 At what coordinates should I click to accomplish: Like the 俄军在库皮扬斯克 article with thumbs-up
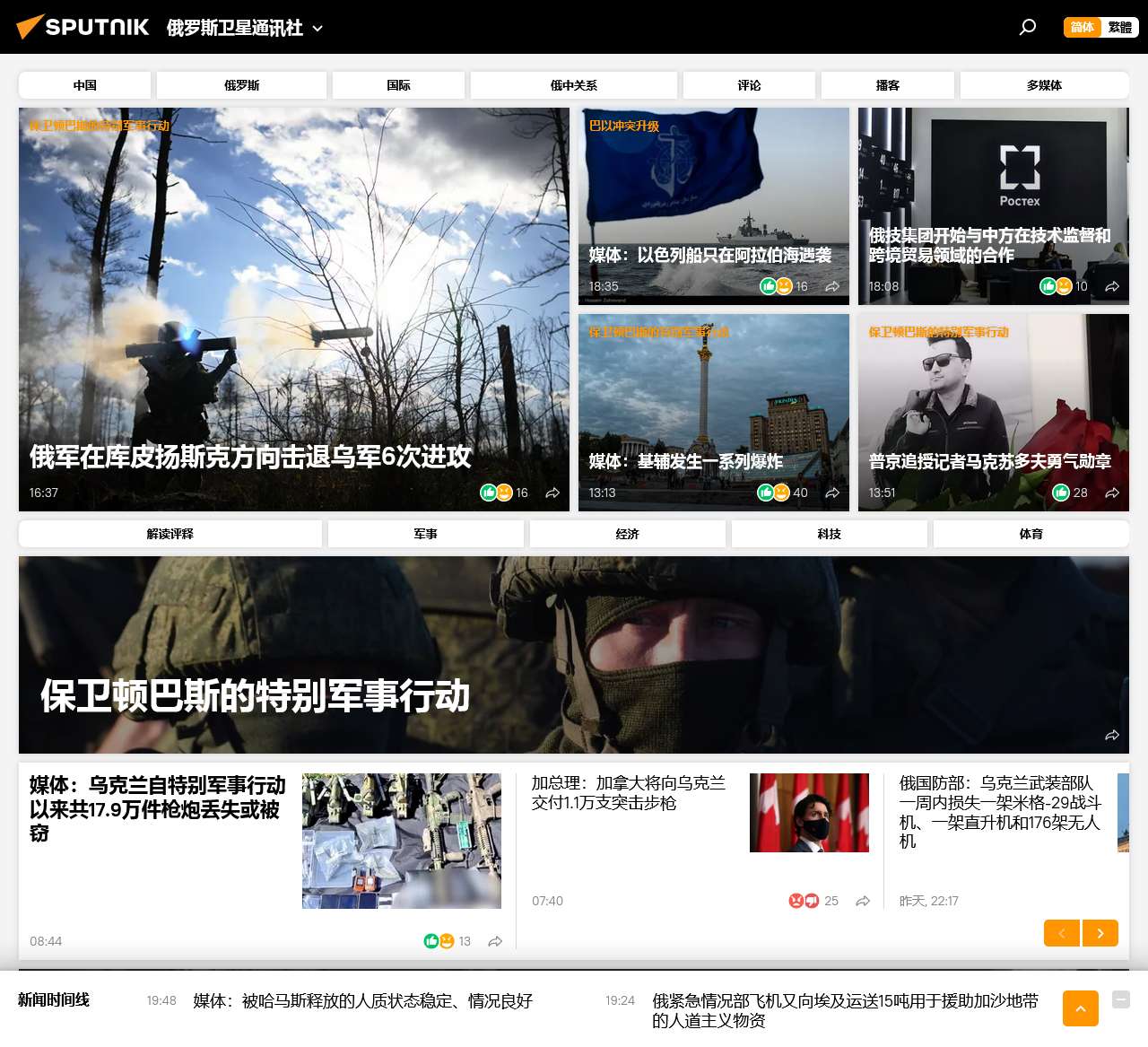(489, 493)
